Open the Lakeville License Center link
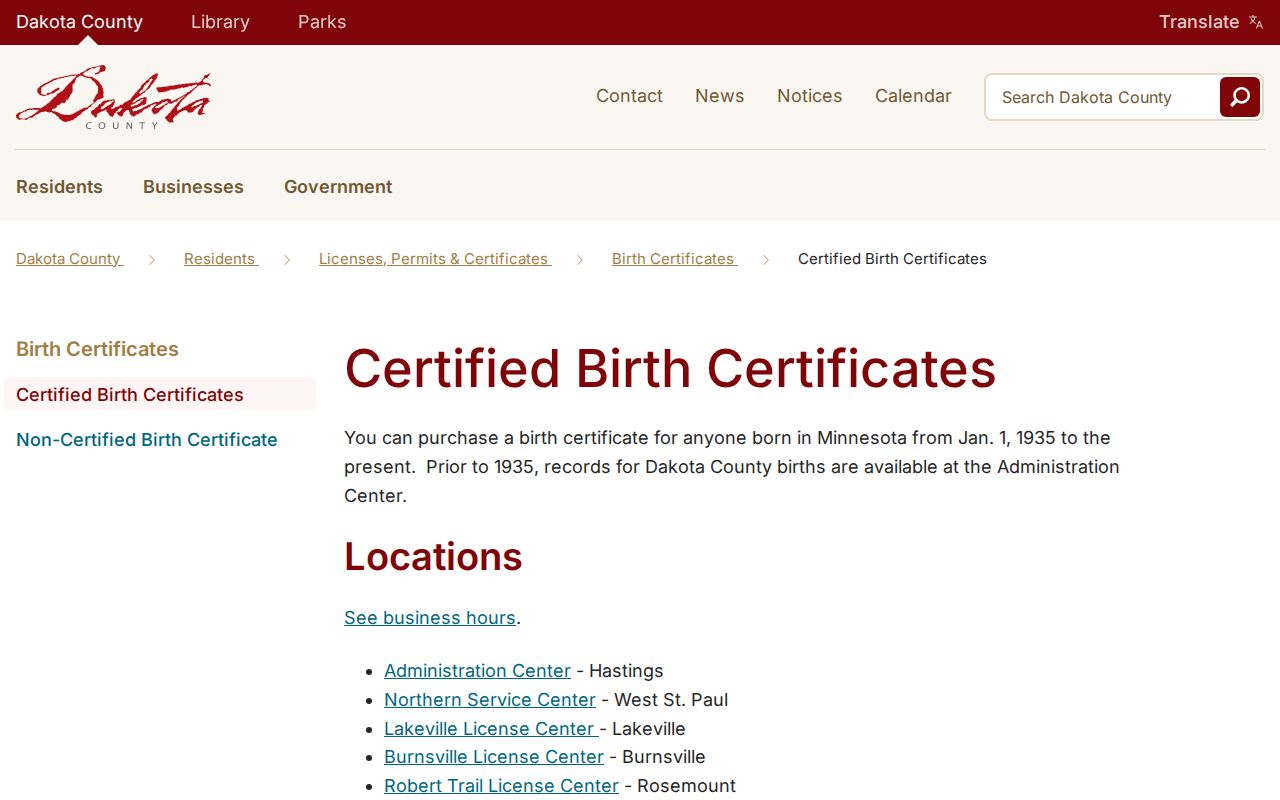 coord(491,729)
